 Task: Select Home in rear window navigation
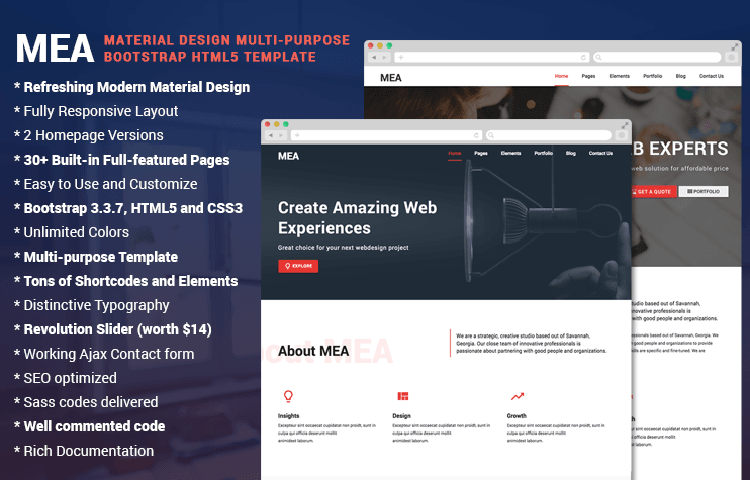(562, 76)
